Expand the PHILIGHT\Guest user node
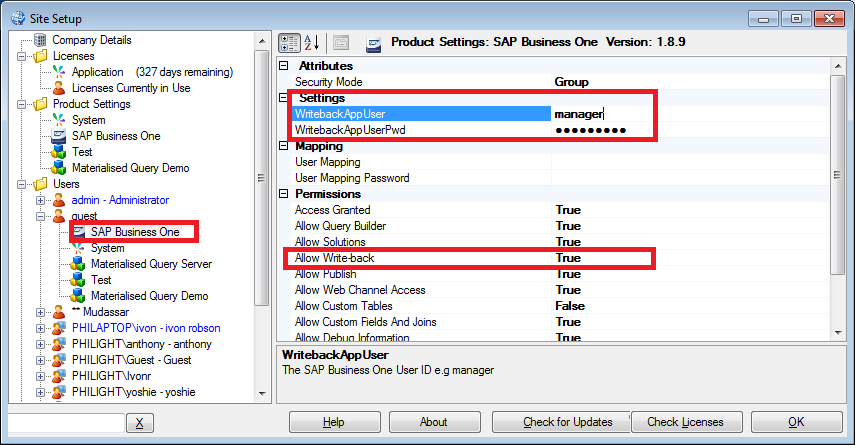The height and width of the screenshot is (445, 855). (x=40, y=360)
